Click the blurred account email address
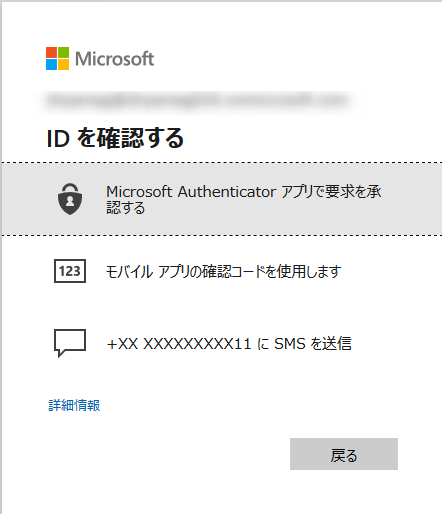 tap(198, 100)
